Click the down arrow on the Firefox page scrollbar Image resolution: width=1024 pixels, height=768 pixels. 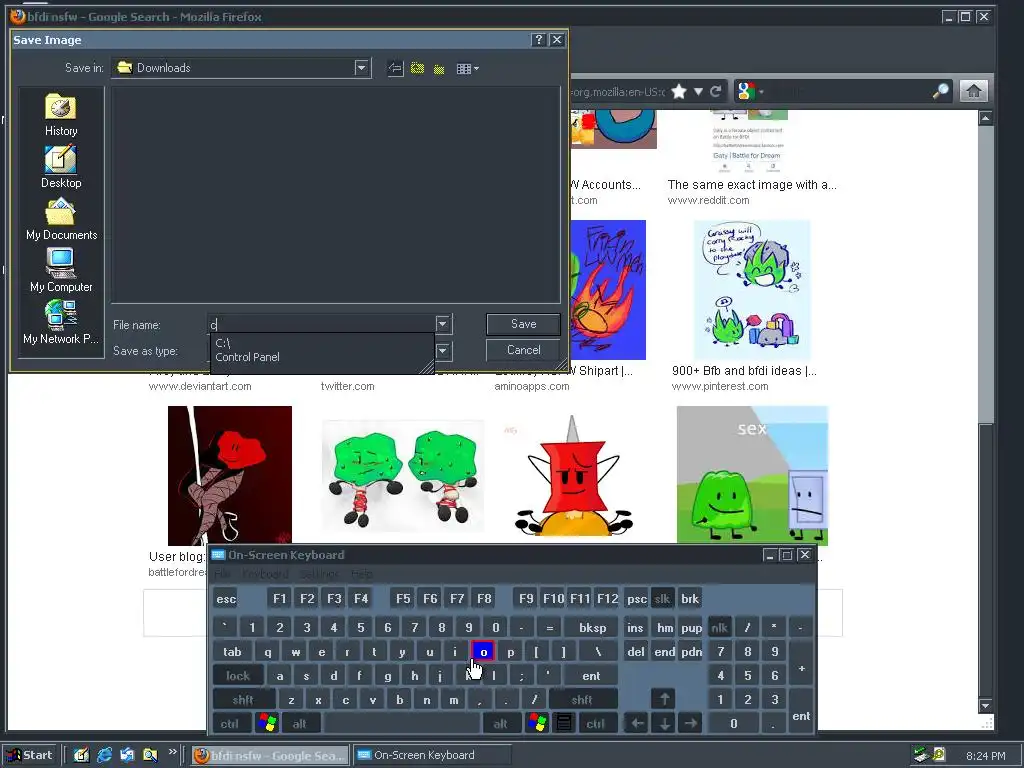tap(985, 705)
